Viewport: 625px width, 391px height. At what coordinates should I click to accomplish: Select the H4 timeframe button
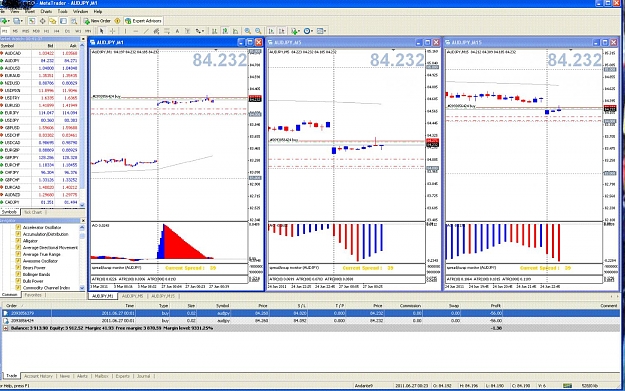tap(57, 31)
